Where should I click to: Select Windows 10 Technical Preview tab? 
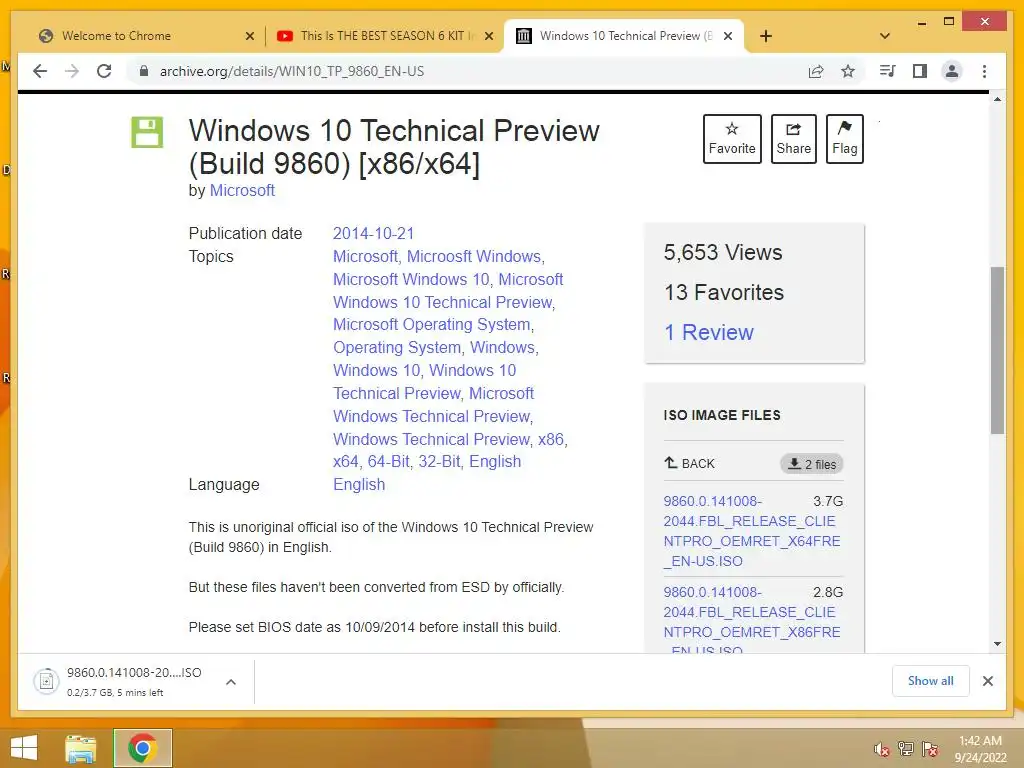coord(626,36)
